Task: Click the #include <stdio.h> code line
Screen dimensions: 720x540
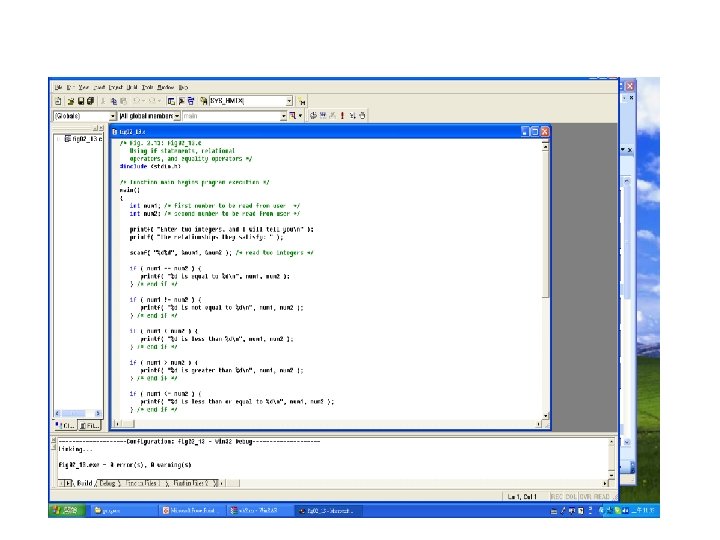Action: tap(150, 166)
